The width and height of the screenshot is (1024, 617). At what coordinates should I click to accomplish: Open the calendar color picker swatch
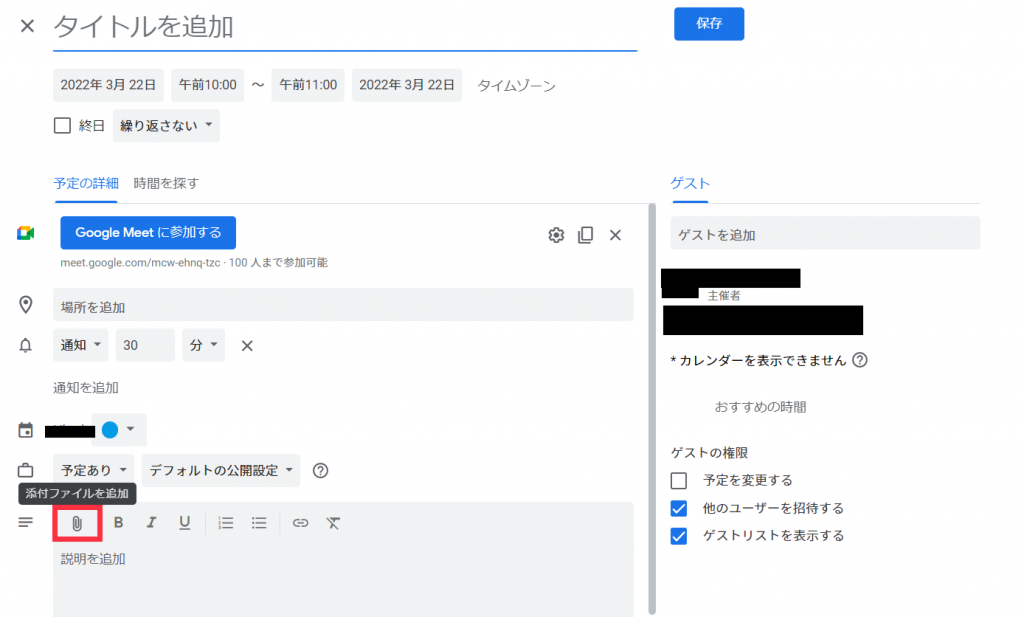coord(118,430)
